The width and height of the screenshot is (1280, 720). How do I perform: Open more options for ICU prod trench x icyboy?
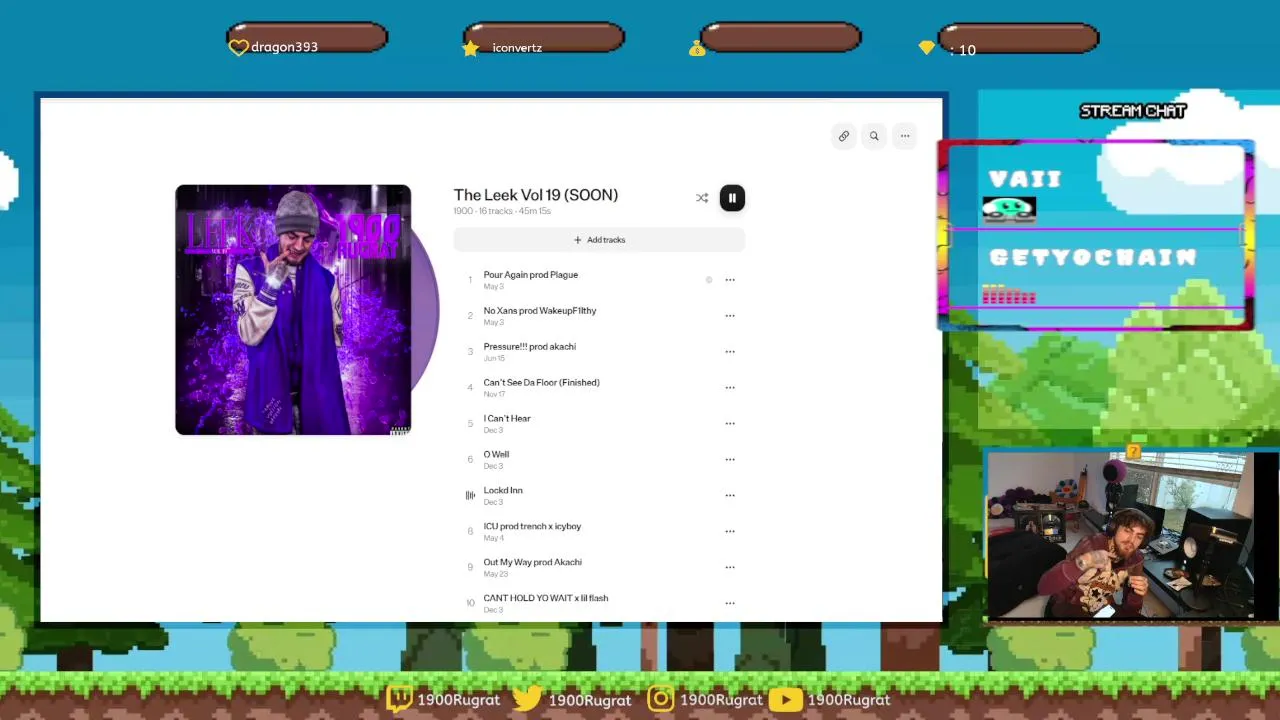[730, 532]
